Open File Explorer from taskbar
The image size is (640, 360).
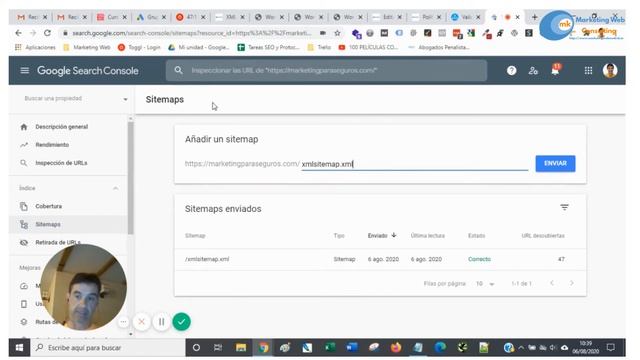click(241, 347)
